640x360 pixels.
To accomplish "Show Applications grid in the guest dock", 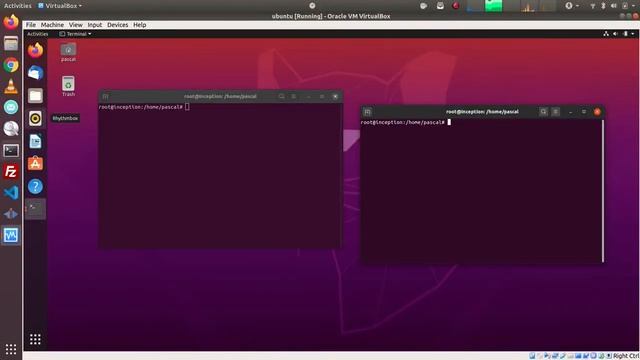I will [35, 339].
